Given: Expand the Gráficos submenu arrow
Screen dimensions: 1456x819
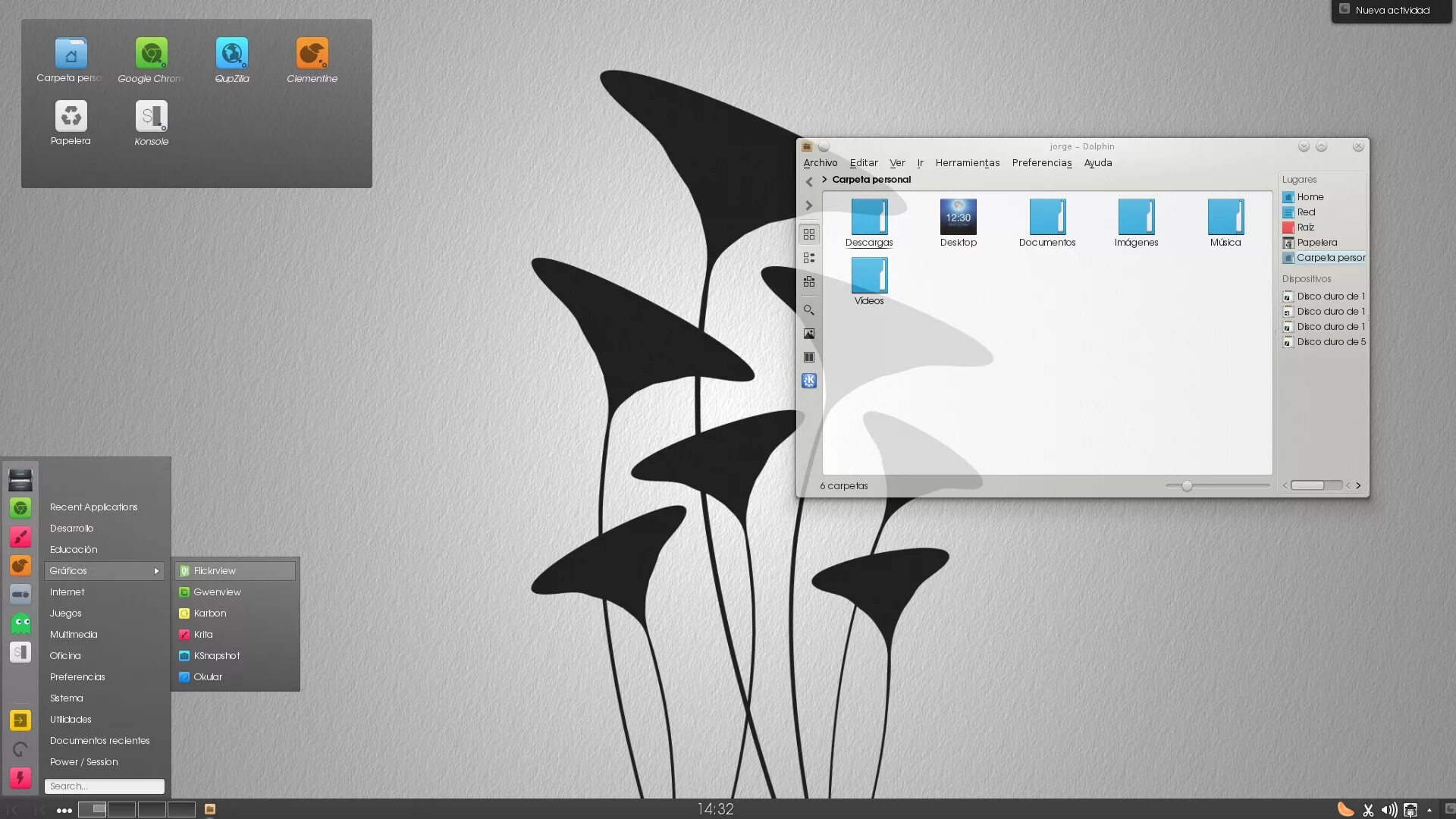Looking at the screenshot, I should click(x=156, y=571).
